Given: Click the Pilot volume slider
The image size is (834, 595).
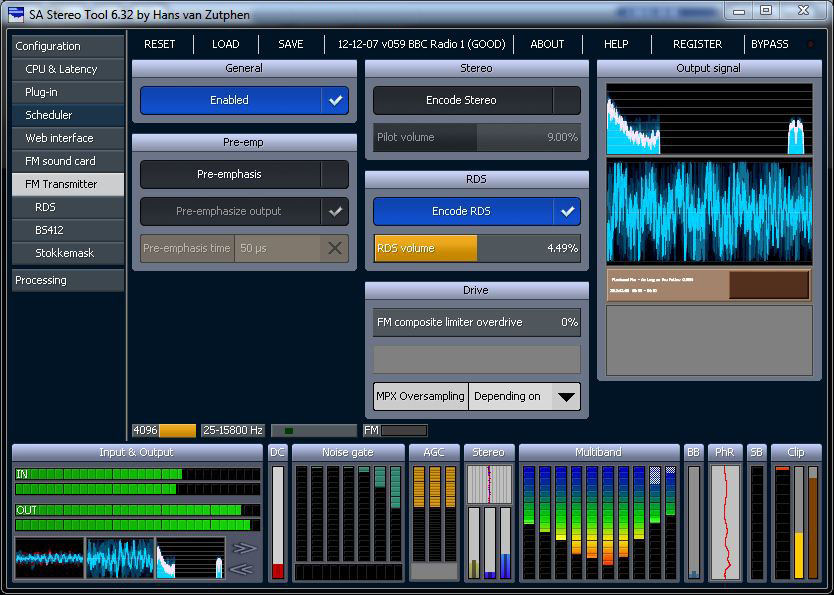Looking at the screenshot, I should (477, 137).
